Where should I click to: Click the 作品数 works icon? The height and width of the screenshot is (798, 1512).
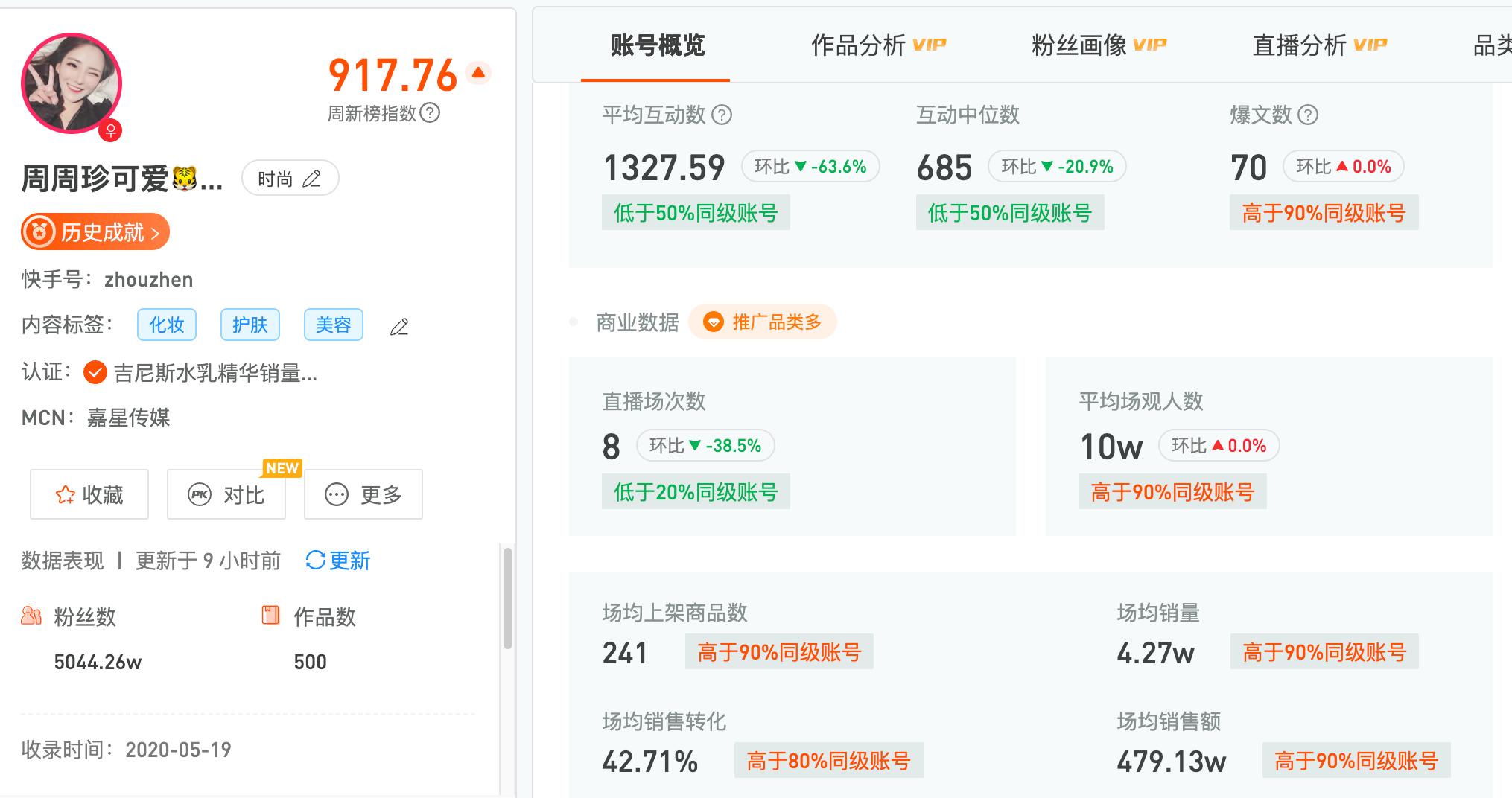pyautogui.click(x=270, y=615)
